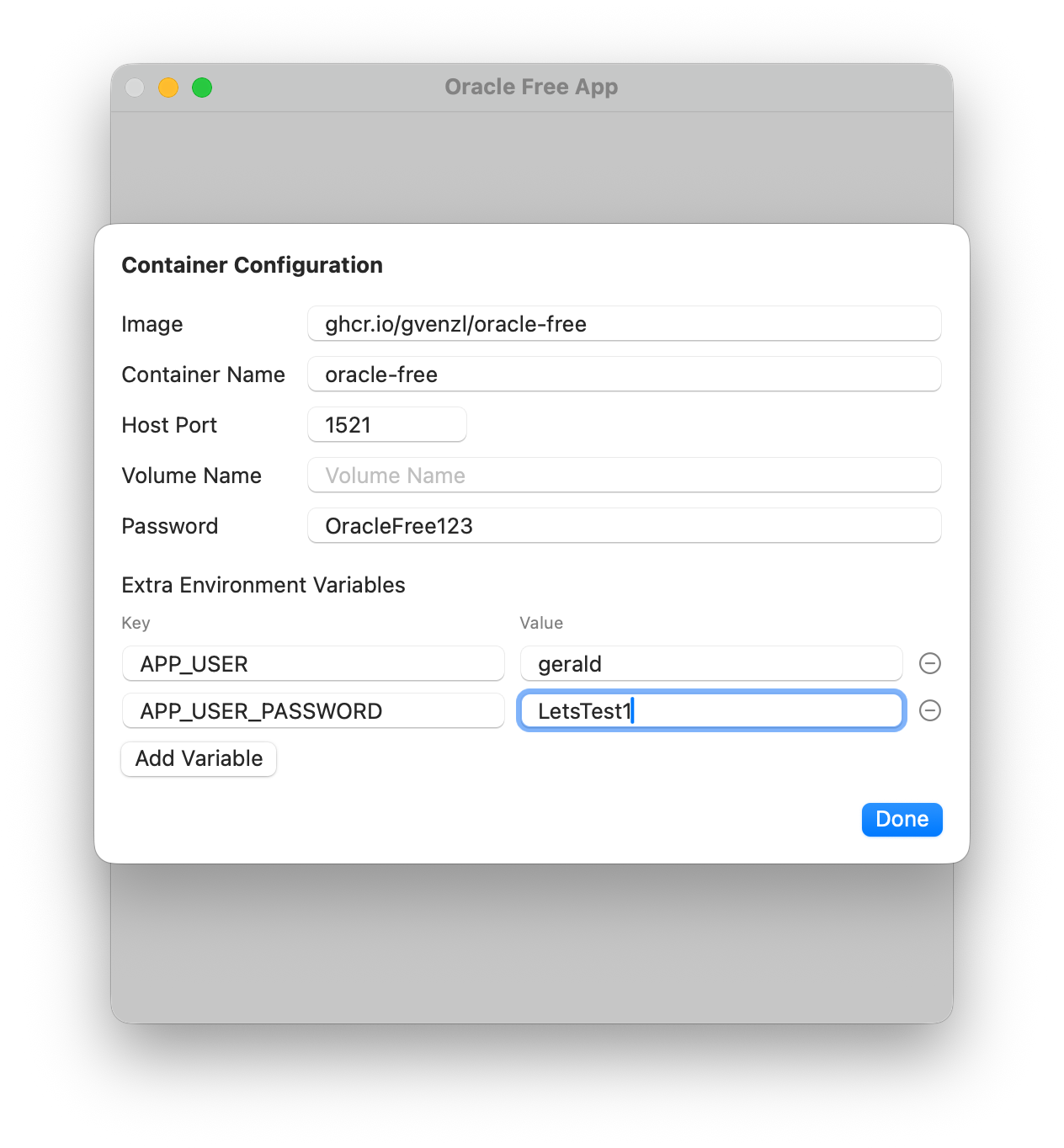Zoom the window with green button
This screenshot has width=1064, height=1148.
click(x=202, y=88)
